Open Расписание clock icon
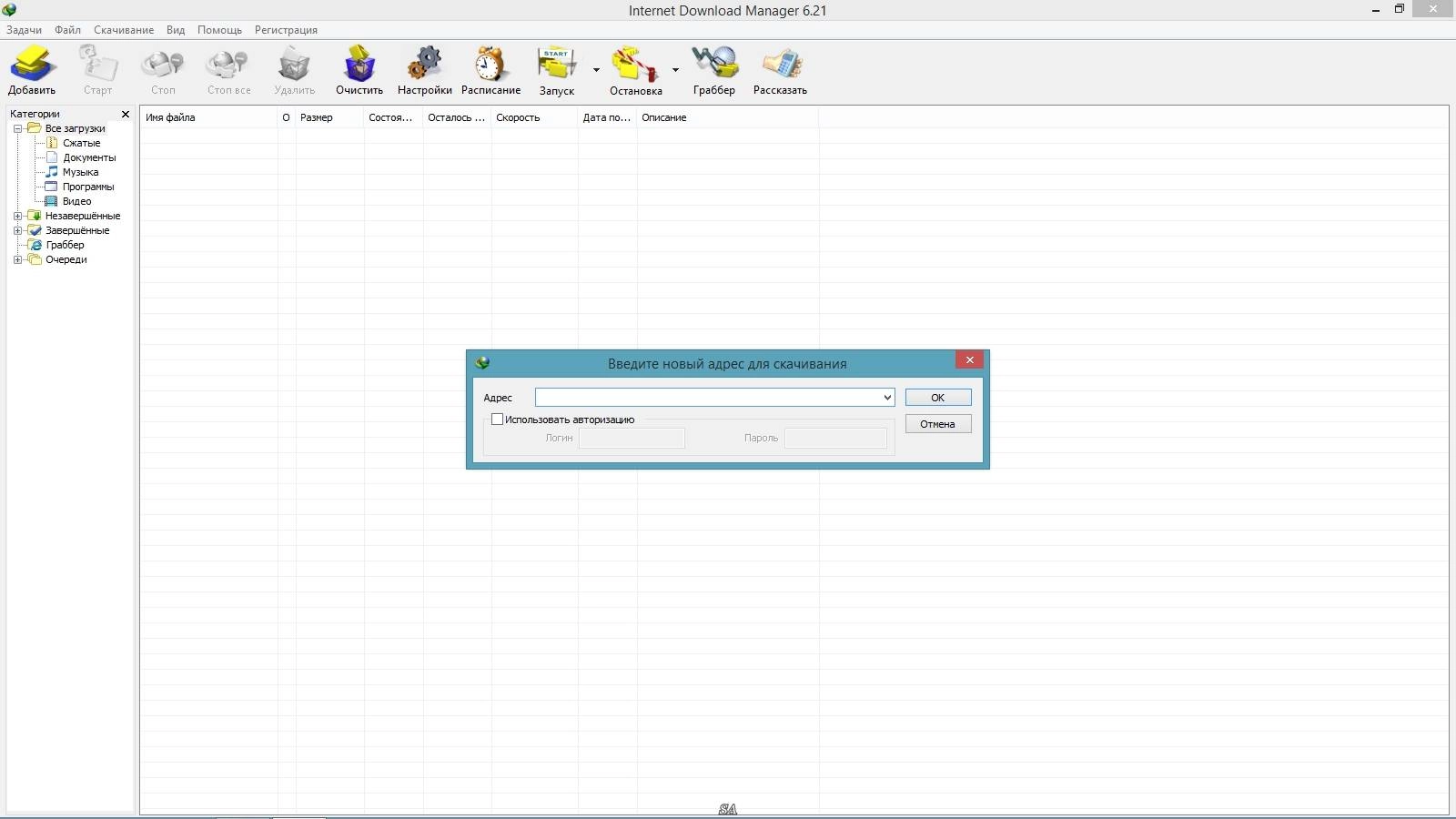The width and height of the screenshot is (1456, 819). click(x=490, y=65)
